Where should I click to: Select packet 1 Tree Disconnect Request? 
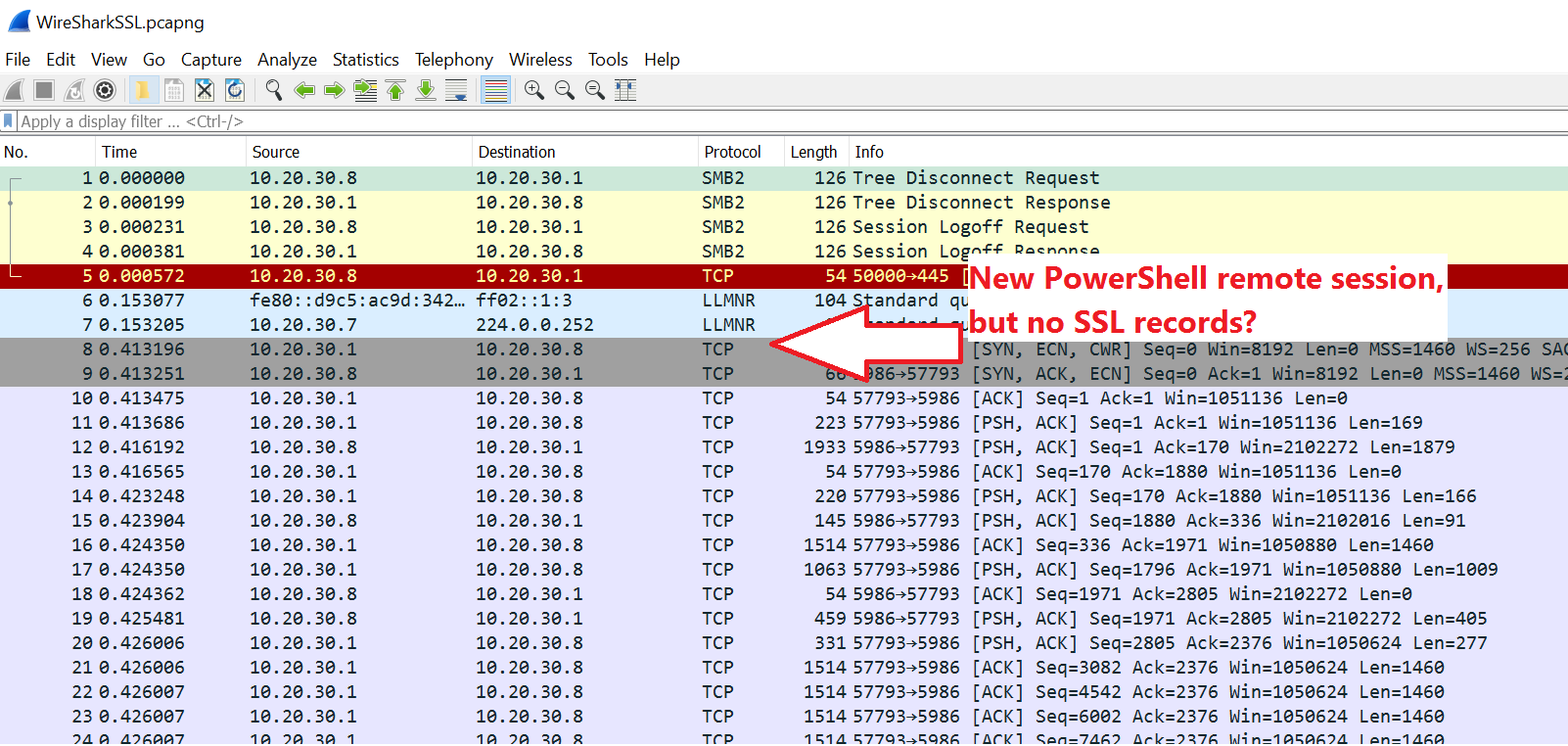coord(784,178)
